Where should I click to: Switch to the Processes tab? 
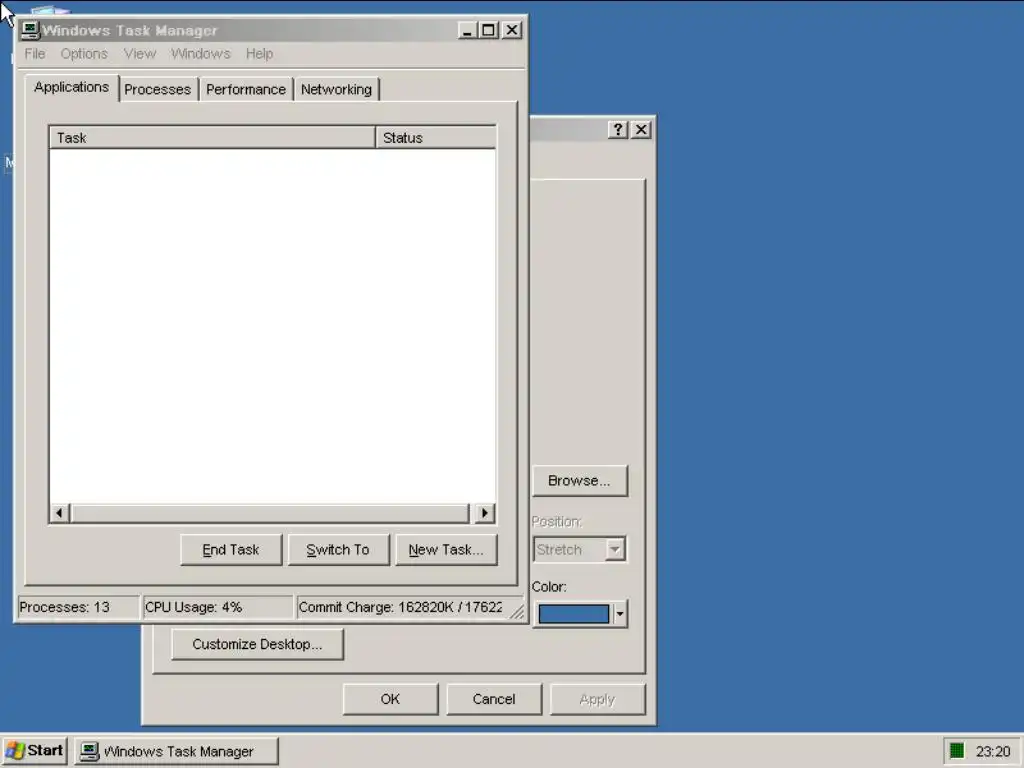[x=157, y=89]
